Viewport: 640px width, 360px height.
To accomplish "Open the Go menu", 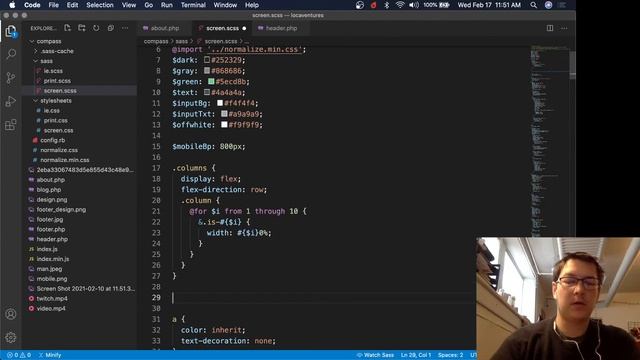I will click(x=149, y=5).
